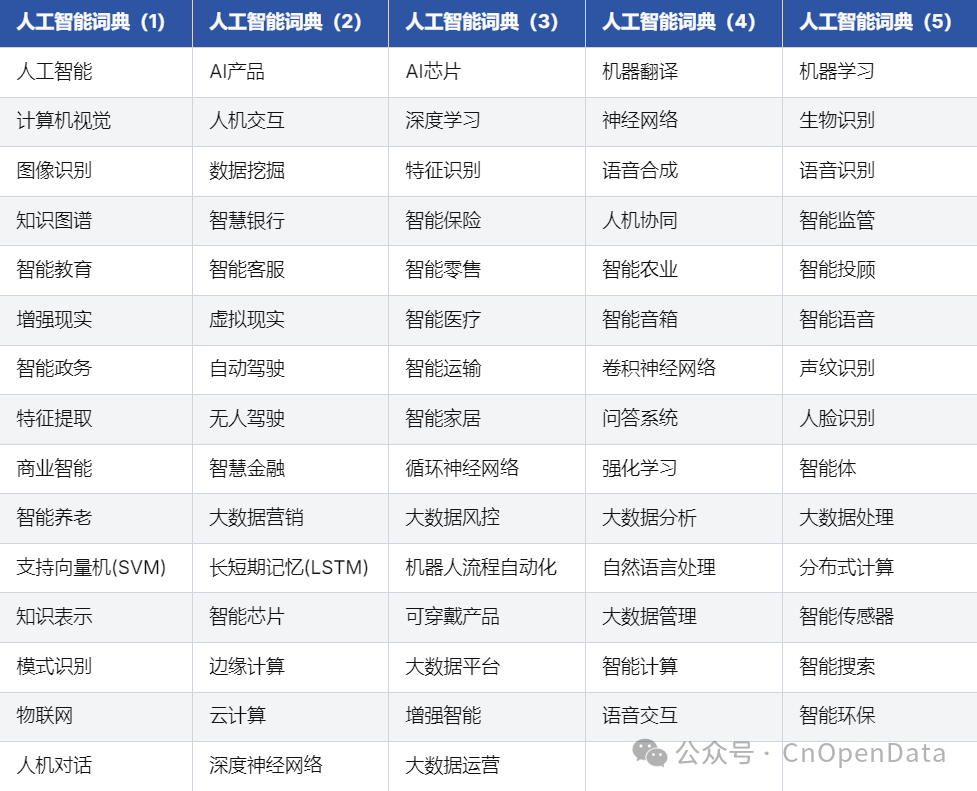Click the 云计算 entry
Screen dimensions: 977x791
(x=236, y=716)
